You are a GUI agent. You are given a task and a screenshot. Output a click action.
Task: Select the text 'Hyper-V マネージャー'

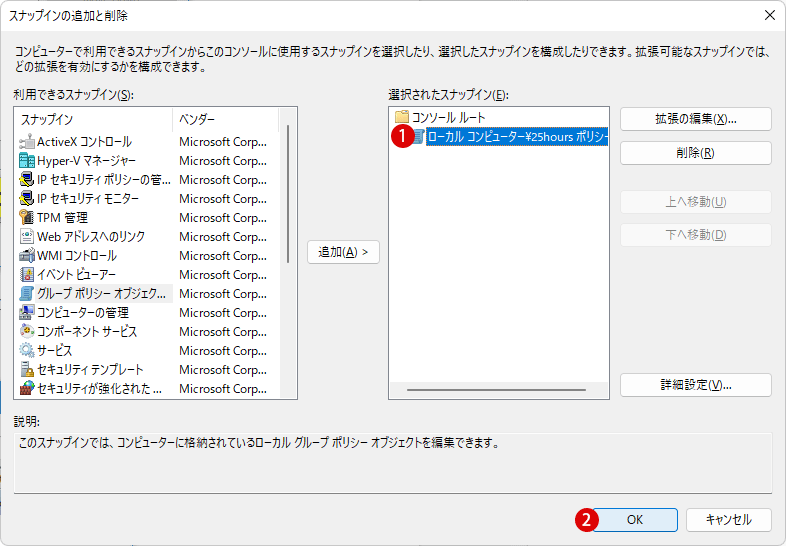click(86, 161)
